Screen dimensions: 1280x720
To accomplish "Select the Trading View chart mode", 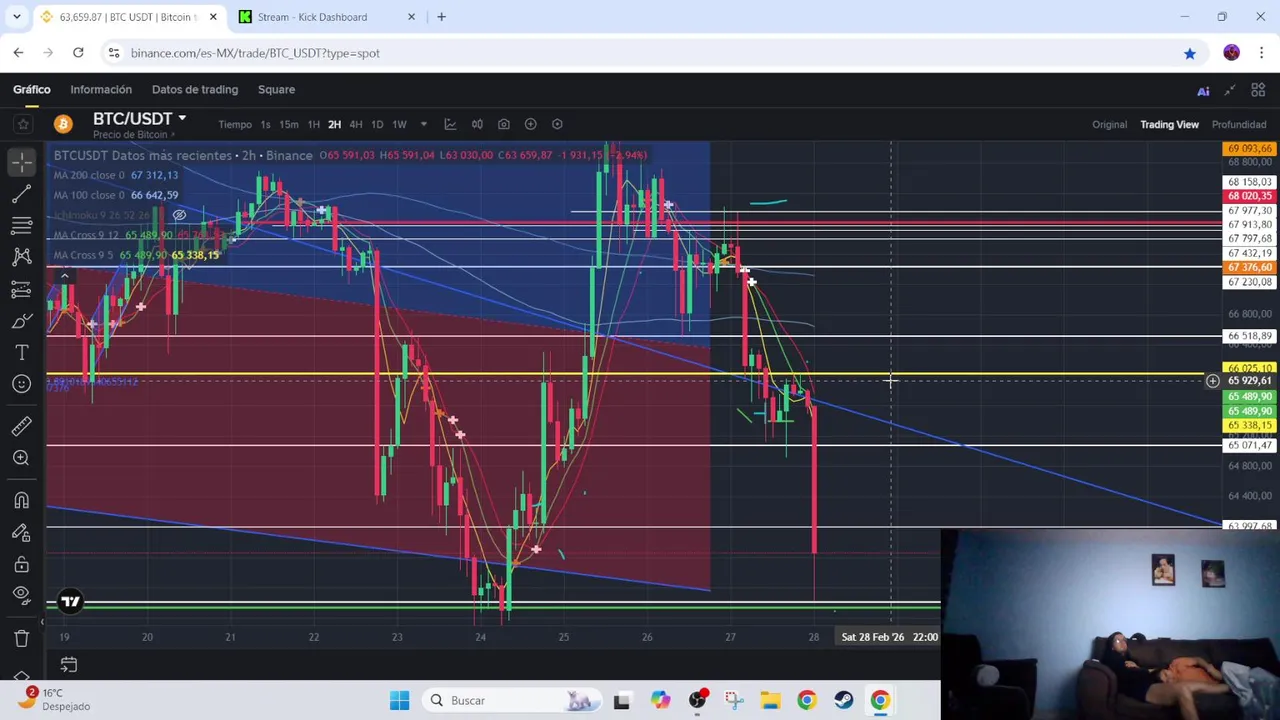I will (x=1169, y=125).
